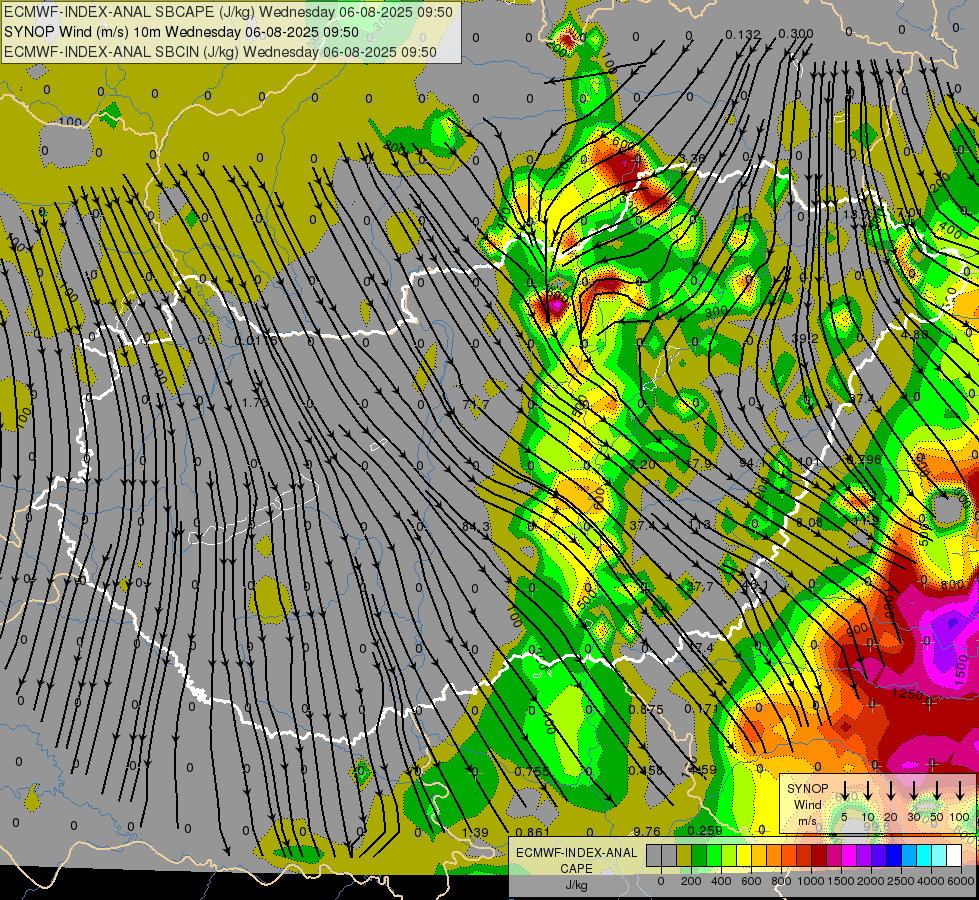Click the 30 m/s wind arrow in legend

tap(914, 790)
